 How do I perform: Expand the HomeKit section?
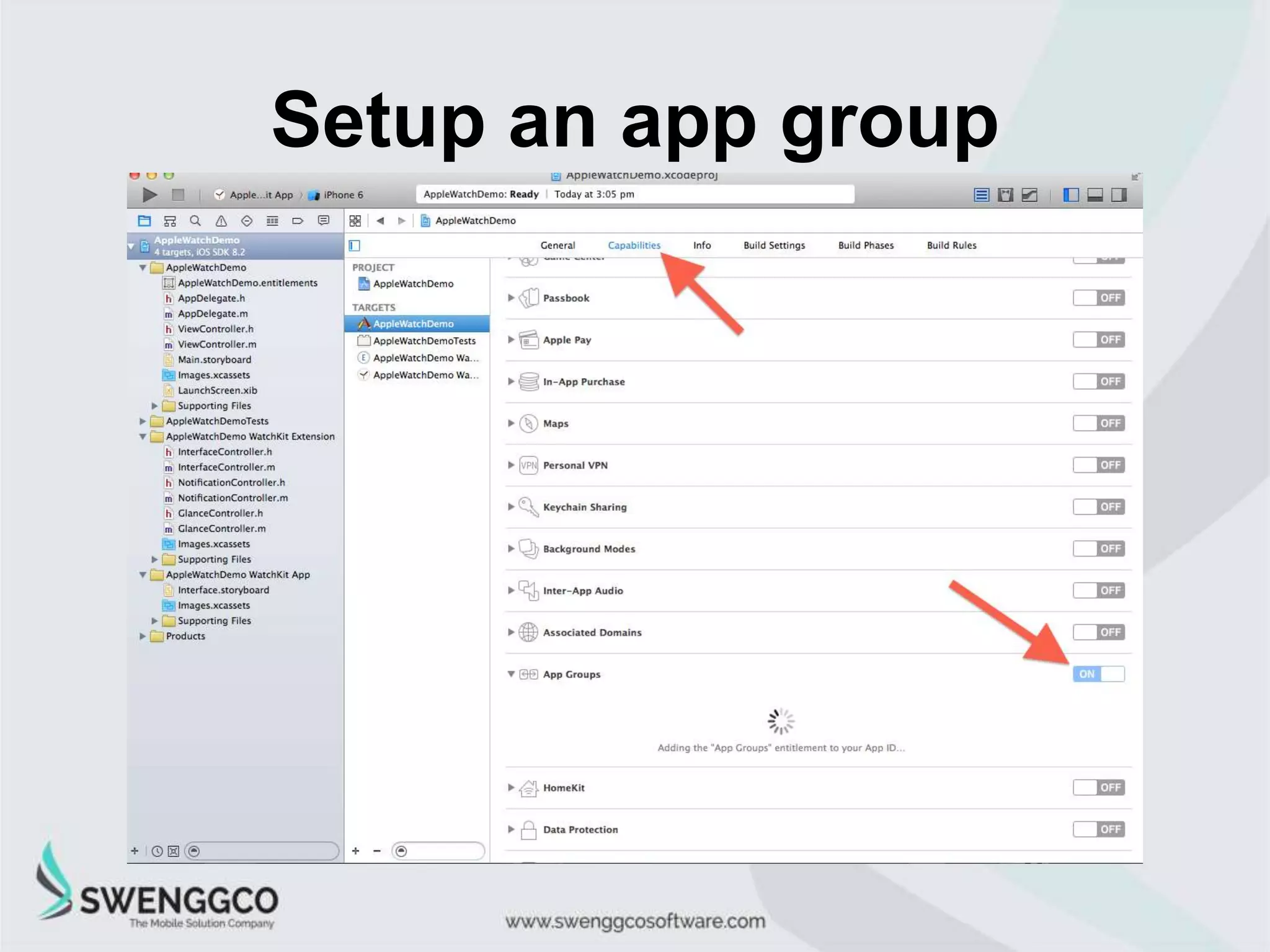pos(511,788)
